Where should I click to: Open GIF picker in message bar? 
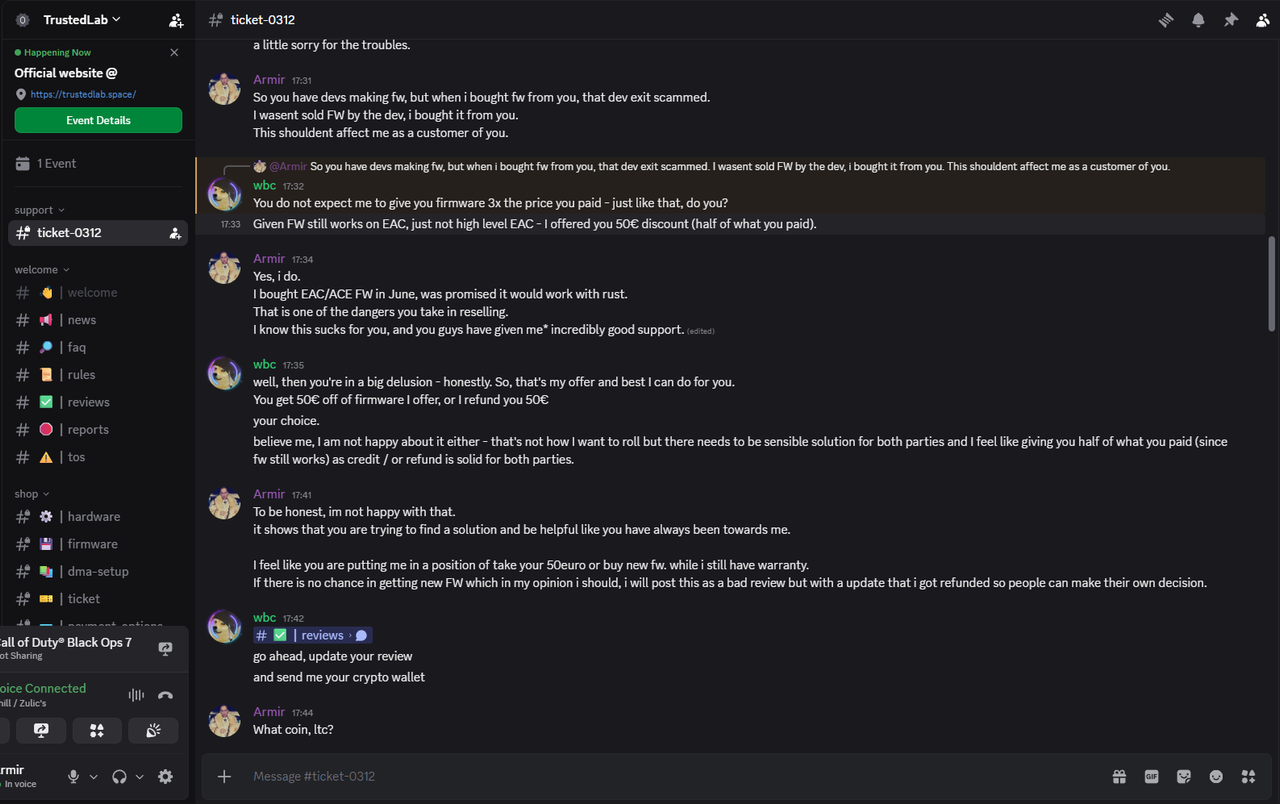pos(1151,776)
